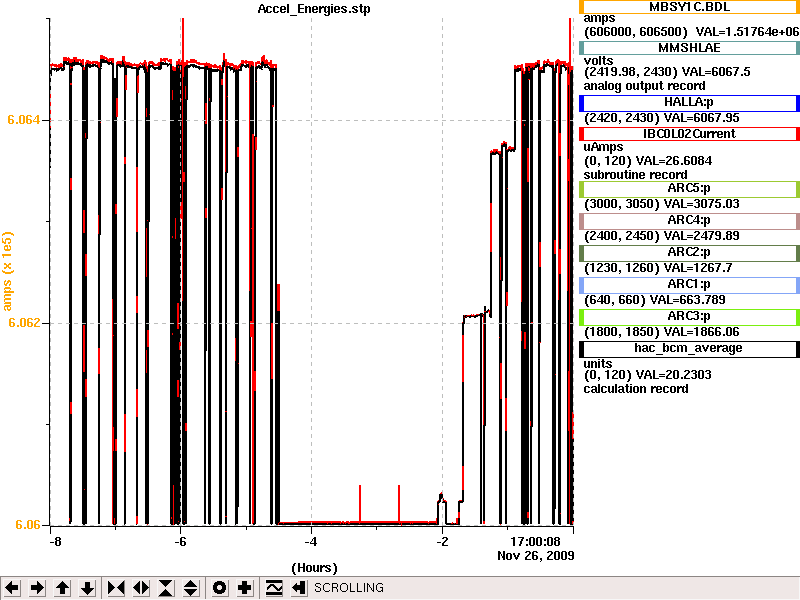Select the MMSHLAE curve legend
Screen dimensions: 800x600
(689, 48)
